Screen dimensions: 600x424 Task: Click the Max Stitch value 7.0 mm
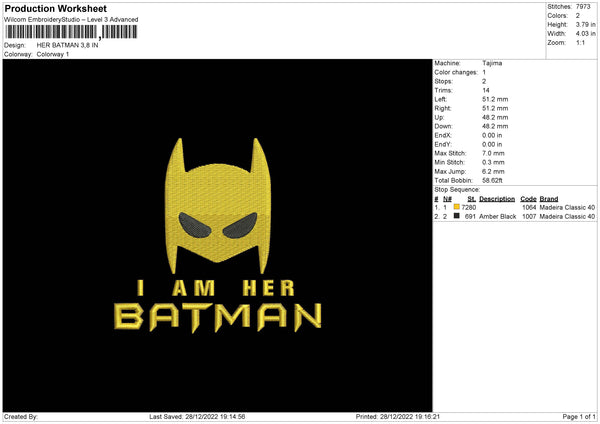(493, 153)
